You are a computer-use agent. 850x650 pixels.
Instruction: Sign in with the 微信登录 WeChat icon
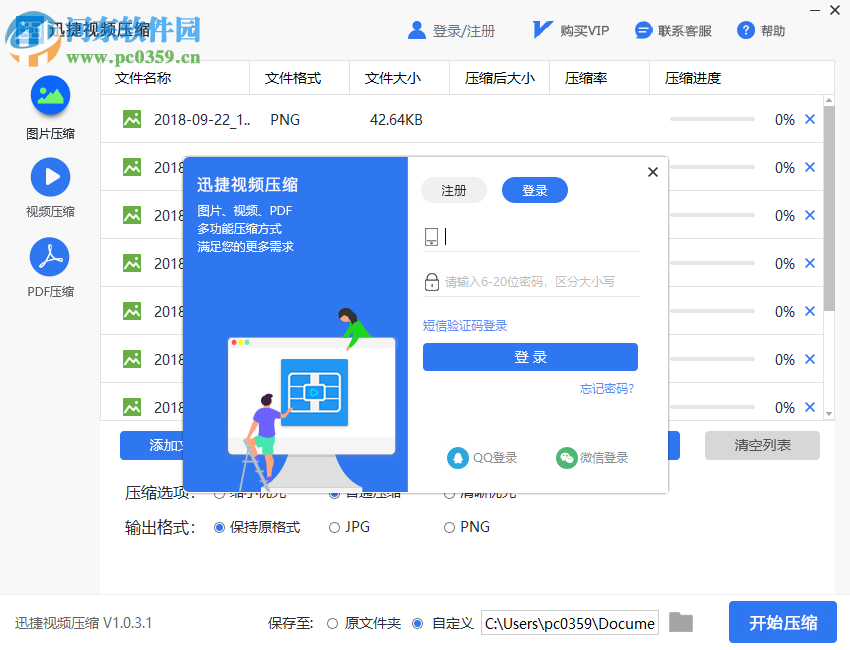[x=567, y=458]
